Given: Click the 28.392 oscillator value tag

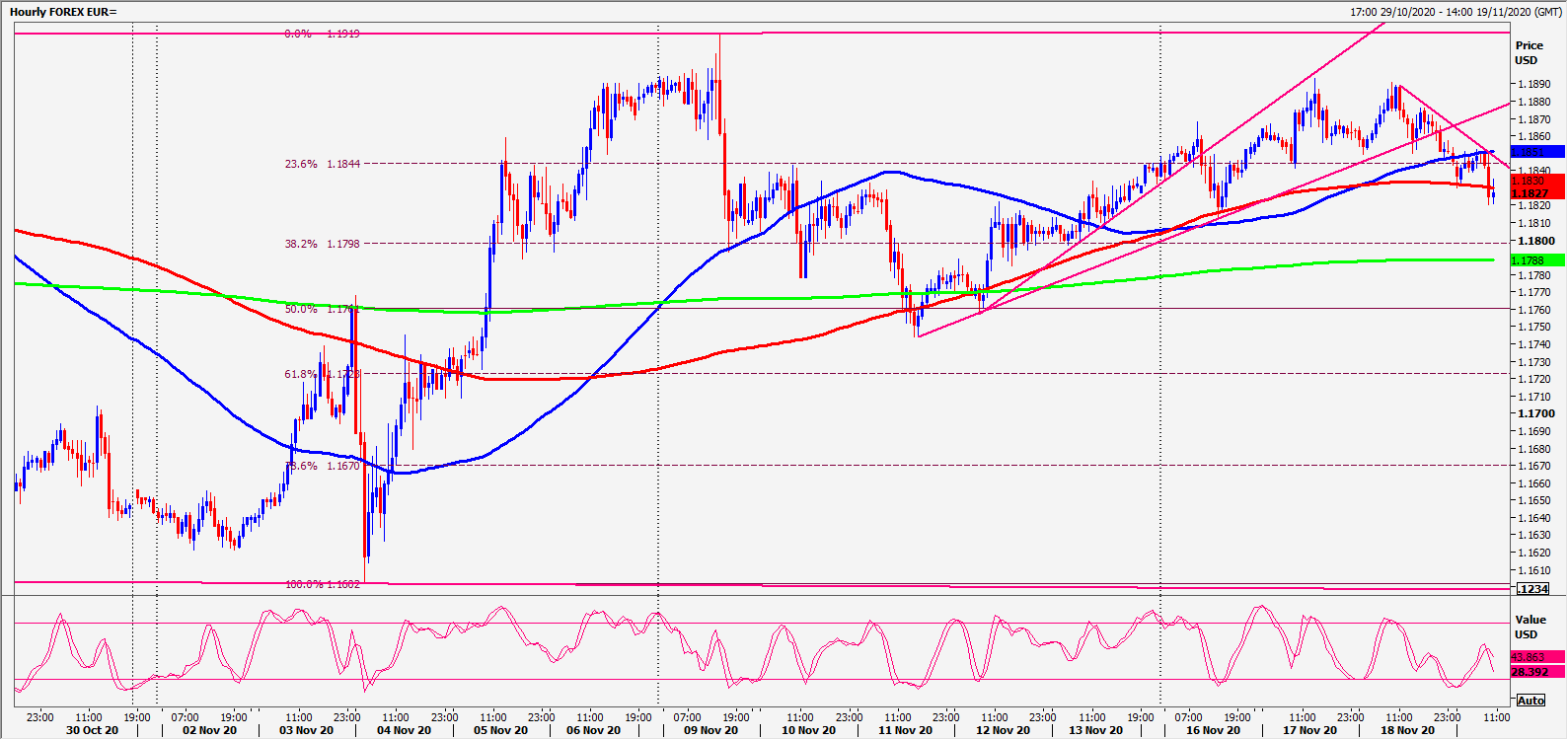Looking at the screenshot, I should [1537, 672].
